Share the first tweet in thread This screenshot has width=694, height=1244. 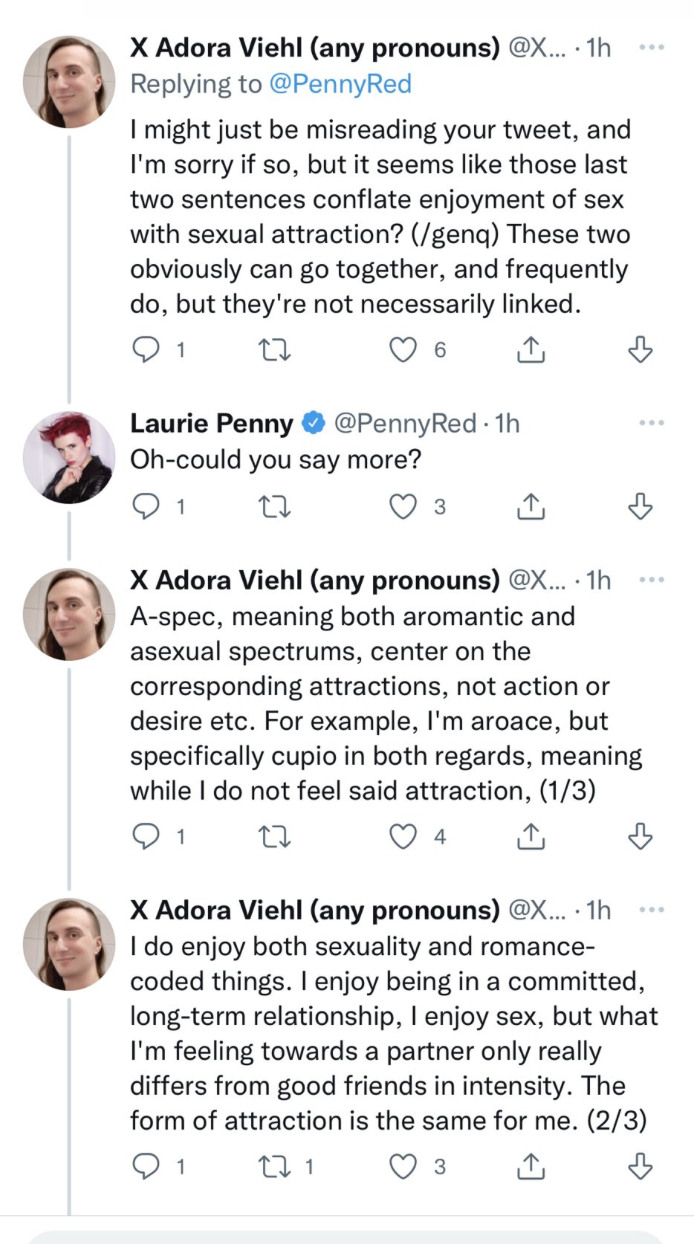[531, 349]
